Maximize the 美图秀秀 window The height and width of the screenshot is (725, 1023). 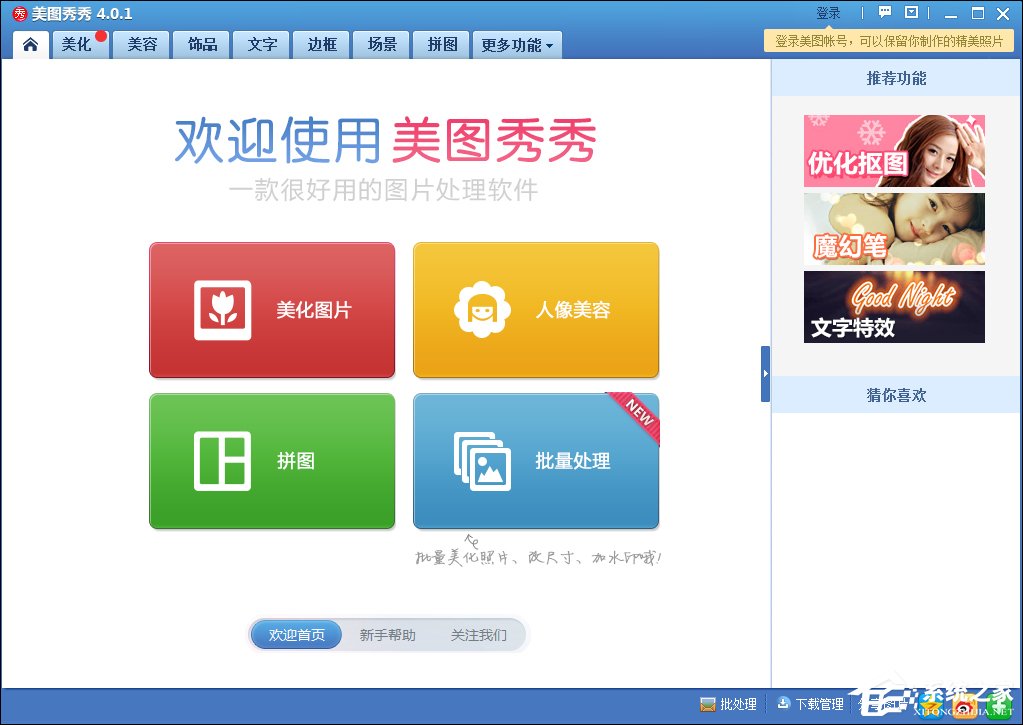[977, 13]
